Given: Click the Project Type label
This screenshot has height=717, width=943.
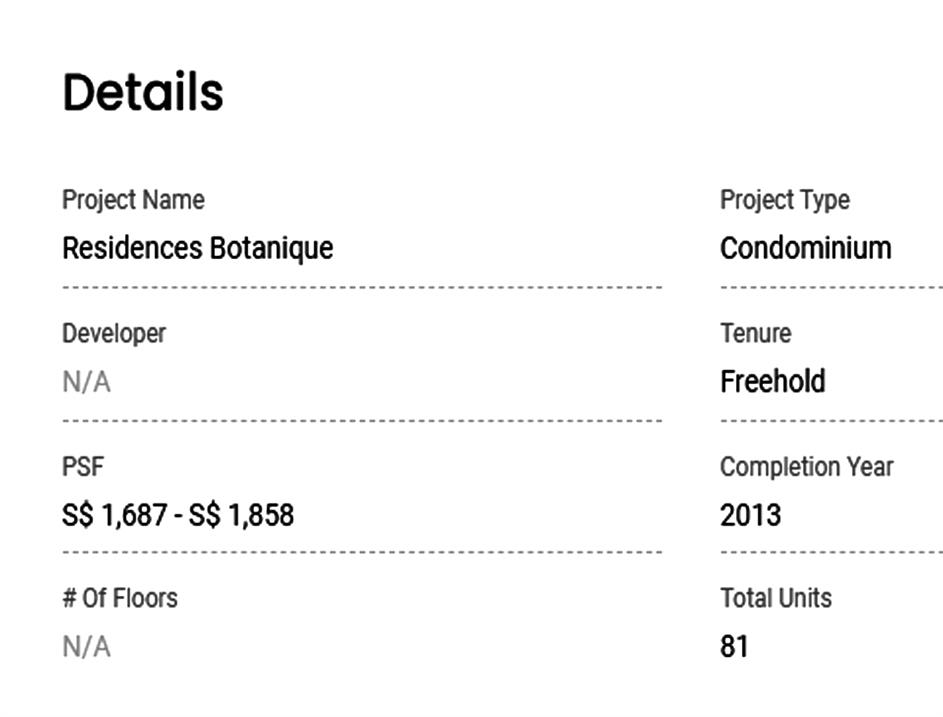Looking at the screenshot, I should point(784,200).
